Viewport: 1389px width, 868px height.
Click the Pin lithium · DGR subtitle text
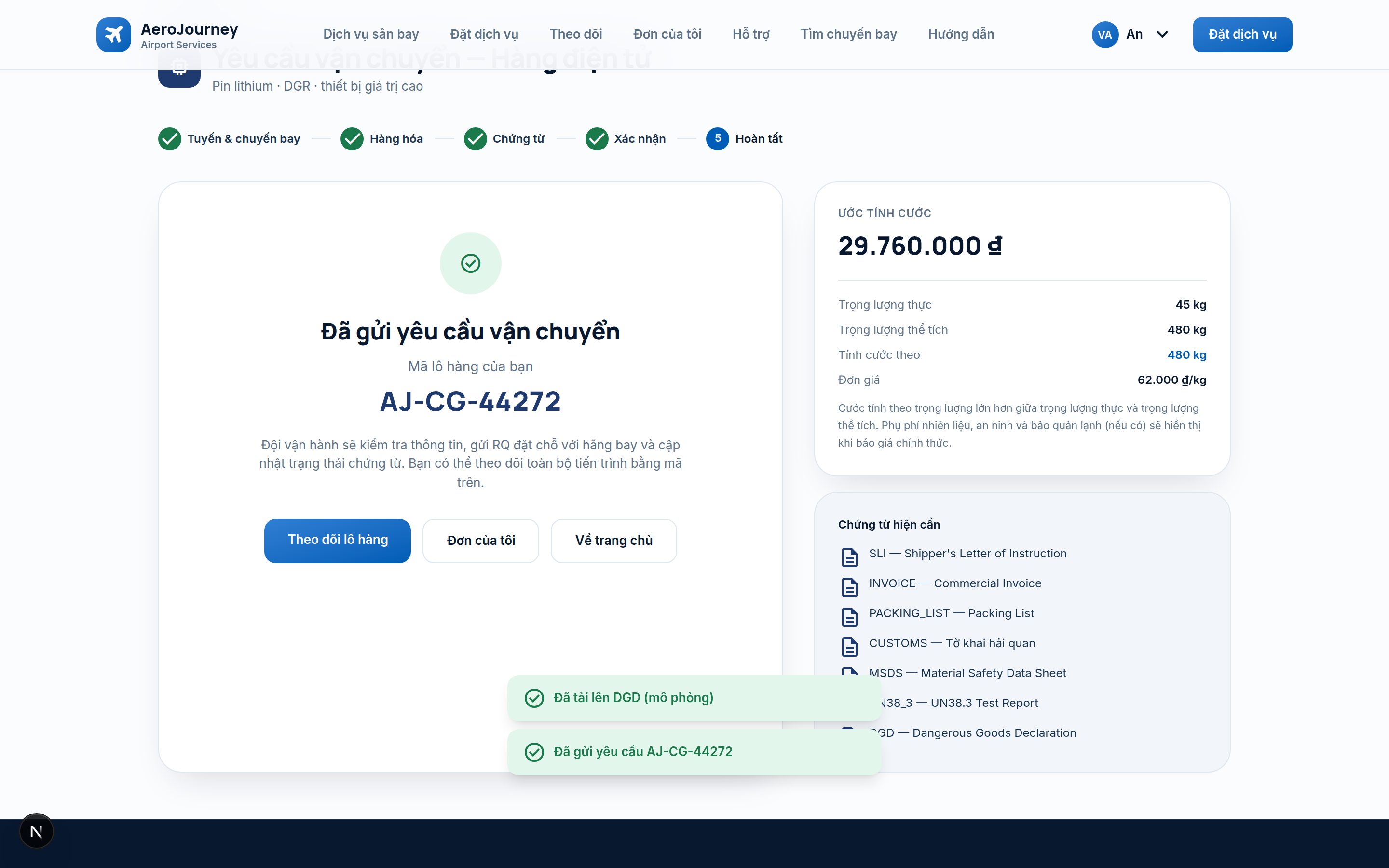pos(317,86)
